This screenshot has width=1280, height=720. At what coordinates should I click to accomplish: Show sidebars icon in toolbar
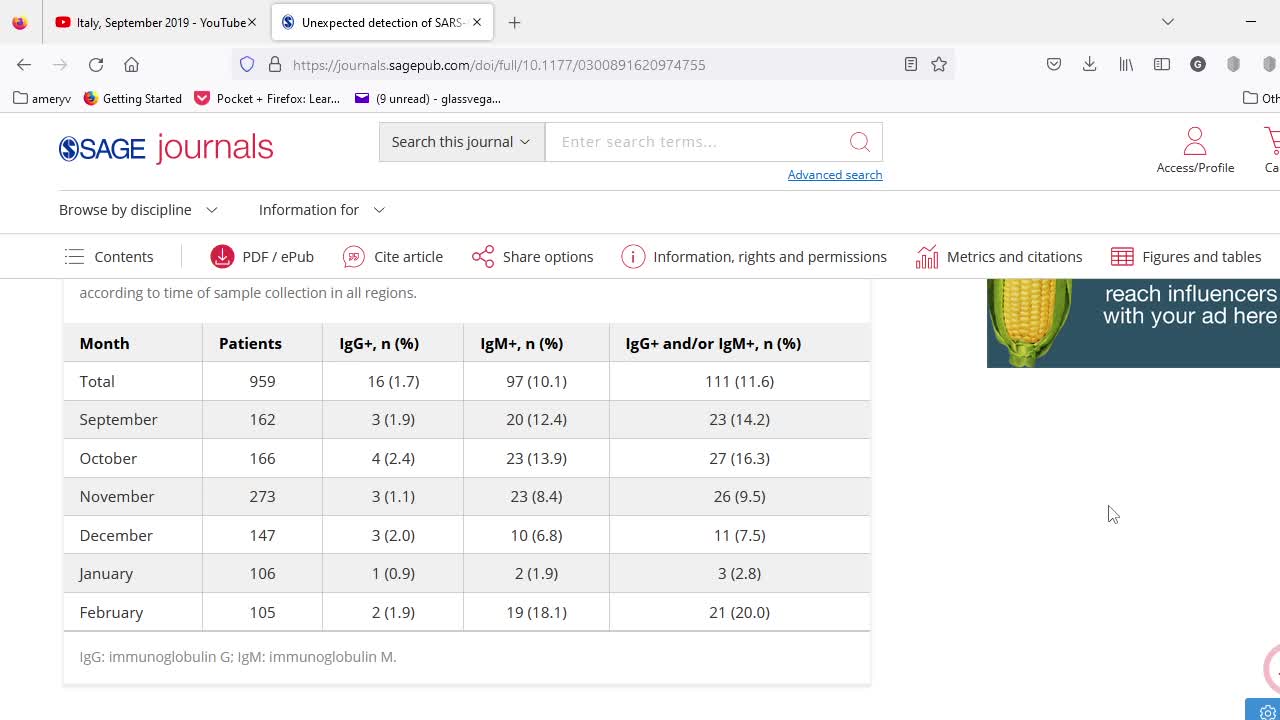(1162, 64)
